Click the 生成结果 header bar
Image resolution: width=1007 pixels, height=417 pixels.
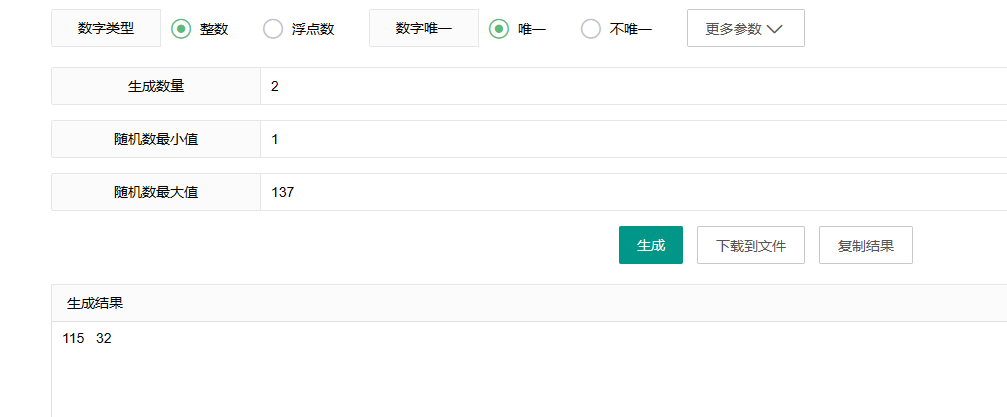529,303
